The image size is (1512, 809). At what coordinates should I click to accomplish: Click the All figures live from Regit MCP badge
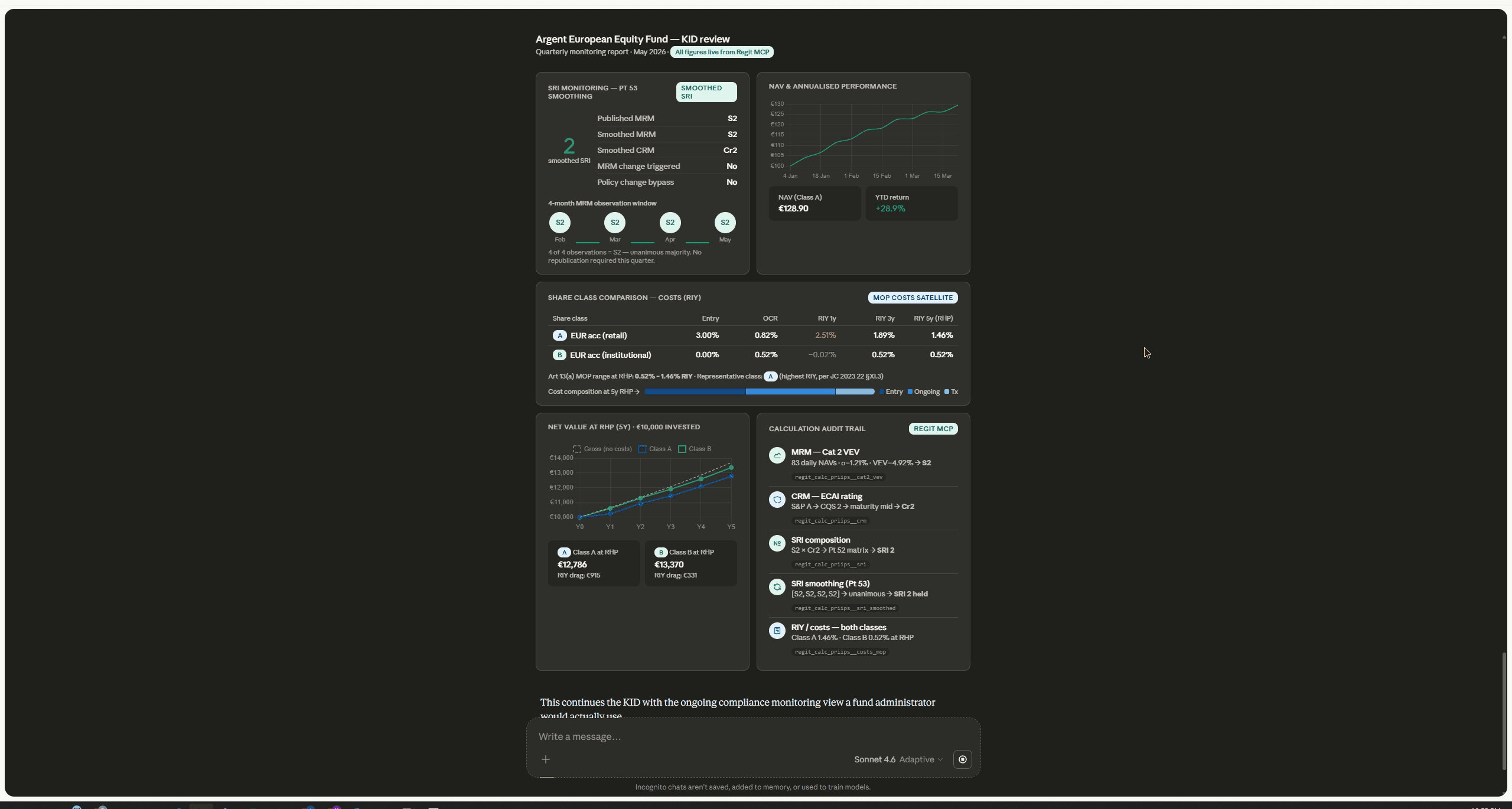click(722, 52)
